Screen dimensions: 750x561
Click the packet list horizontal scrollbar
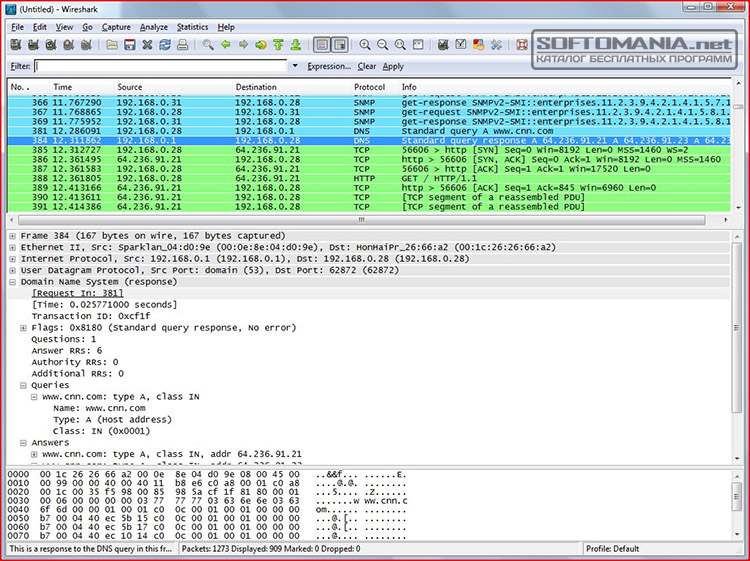click(x=361, y=220)
